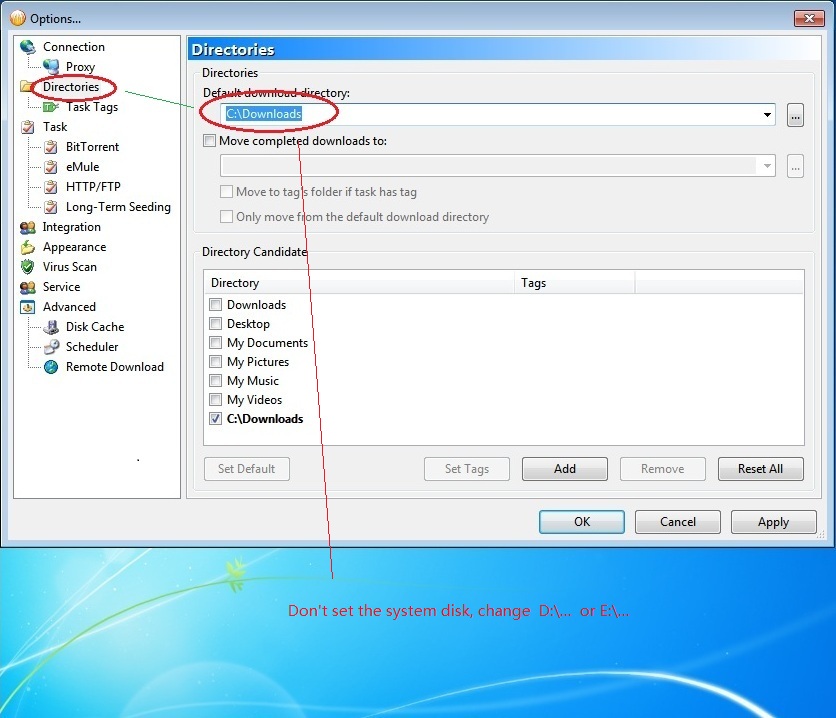Viewport: 836px width, 718px height.
Task: Select HTTP/FTP in the options tree
Action: 93,187
